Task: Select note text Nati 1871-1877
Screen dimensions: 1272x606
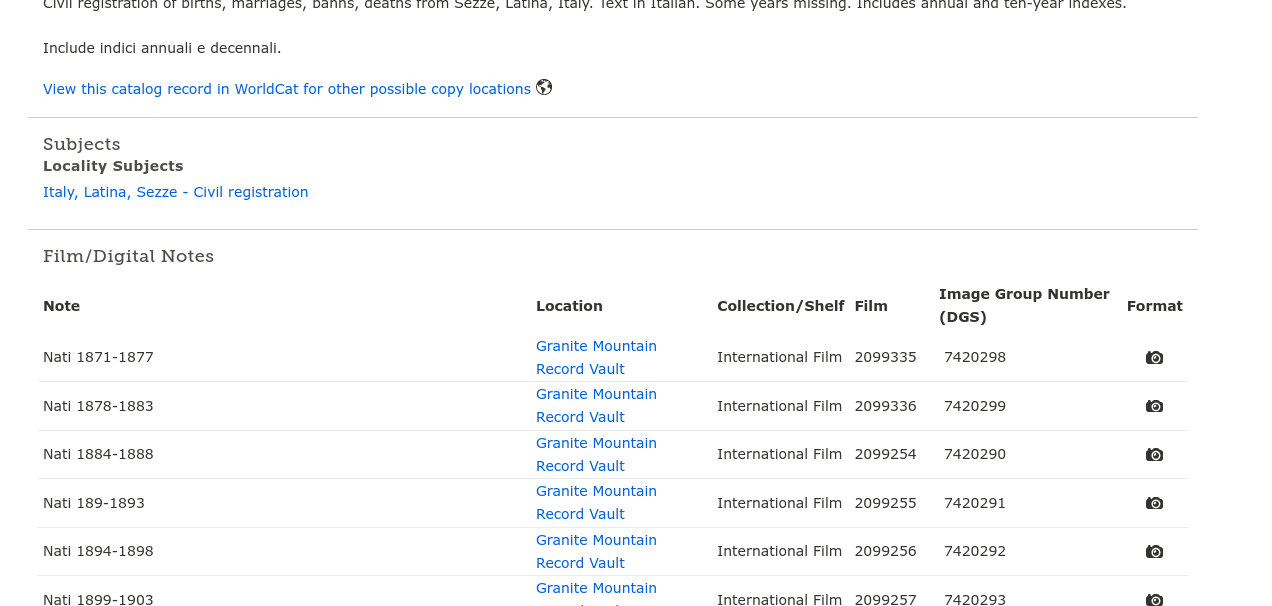Action: 98,357
